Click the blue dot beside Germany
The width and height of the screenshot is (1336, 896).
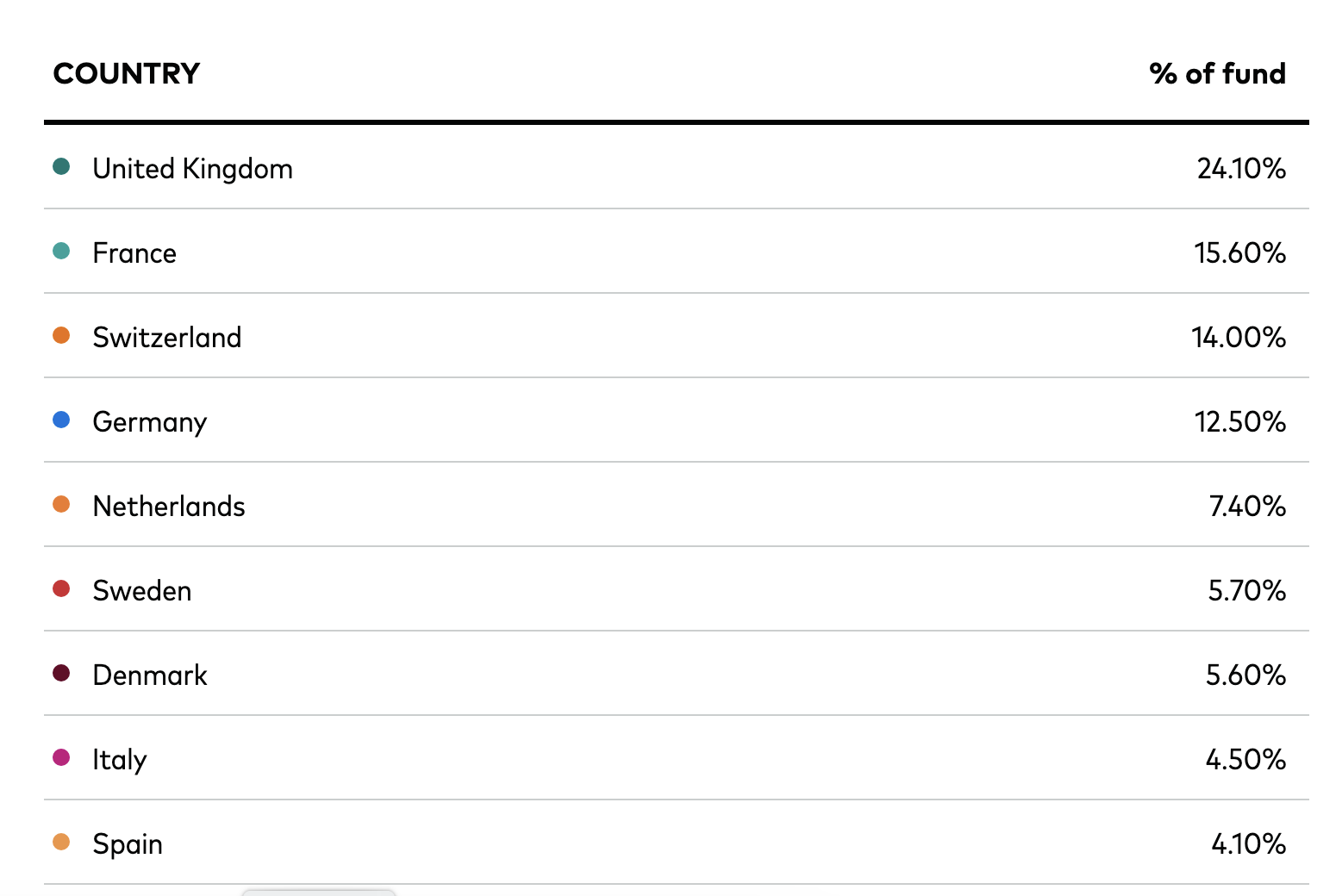point(61,420)
